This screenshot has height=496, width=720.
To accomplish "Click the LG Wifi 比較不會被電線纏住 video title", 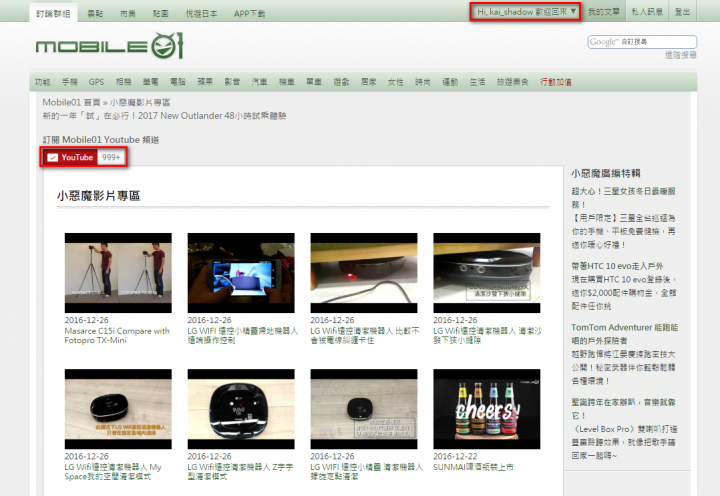I will pyautogui.click(x=365, y=336).
